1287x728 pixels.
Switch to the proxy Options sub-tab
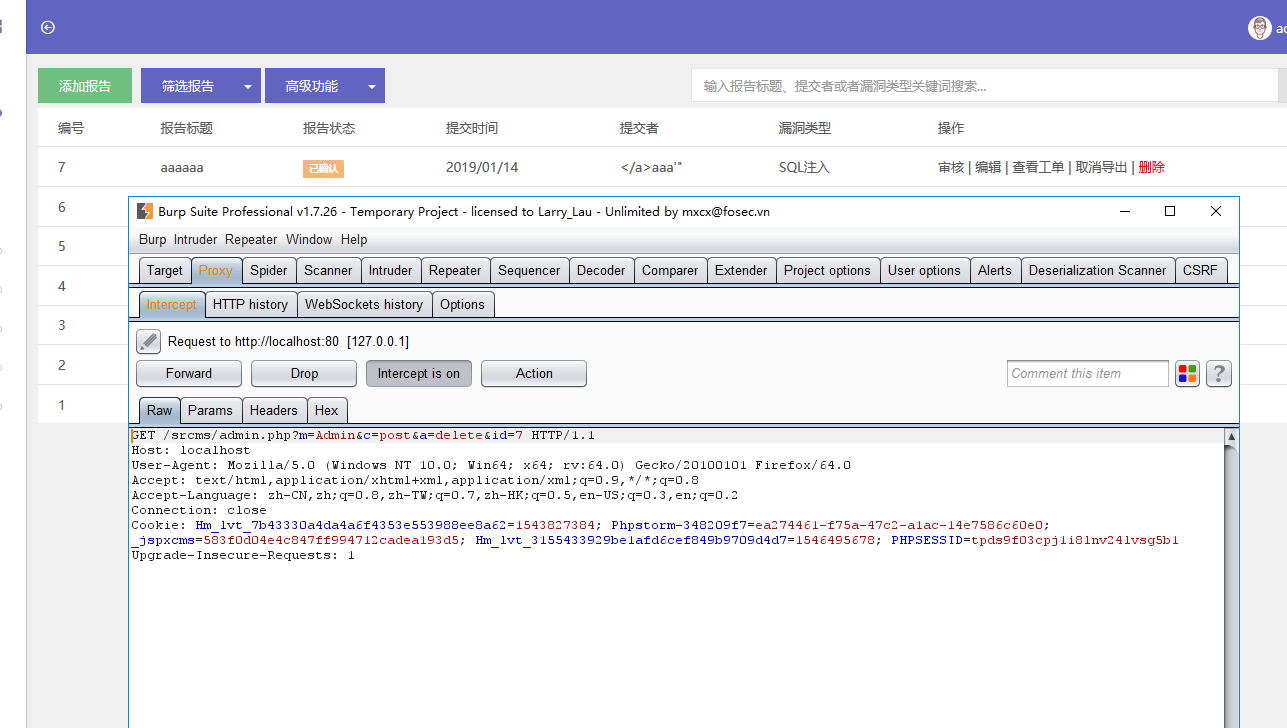click(x=462, y=304)
